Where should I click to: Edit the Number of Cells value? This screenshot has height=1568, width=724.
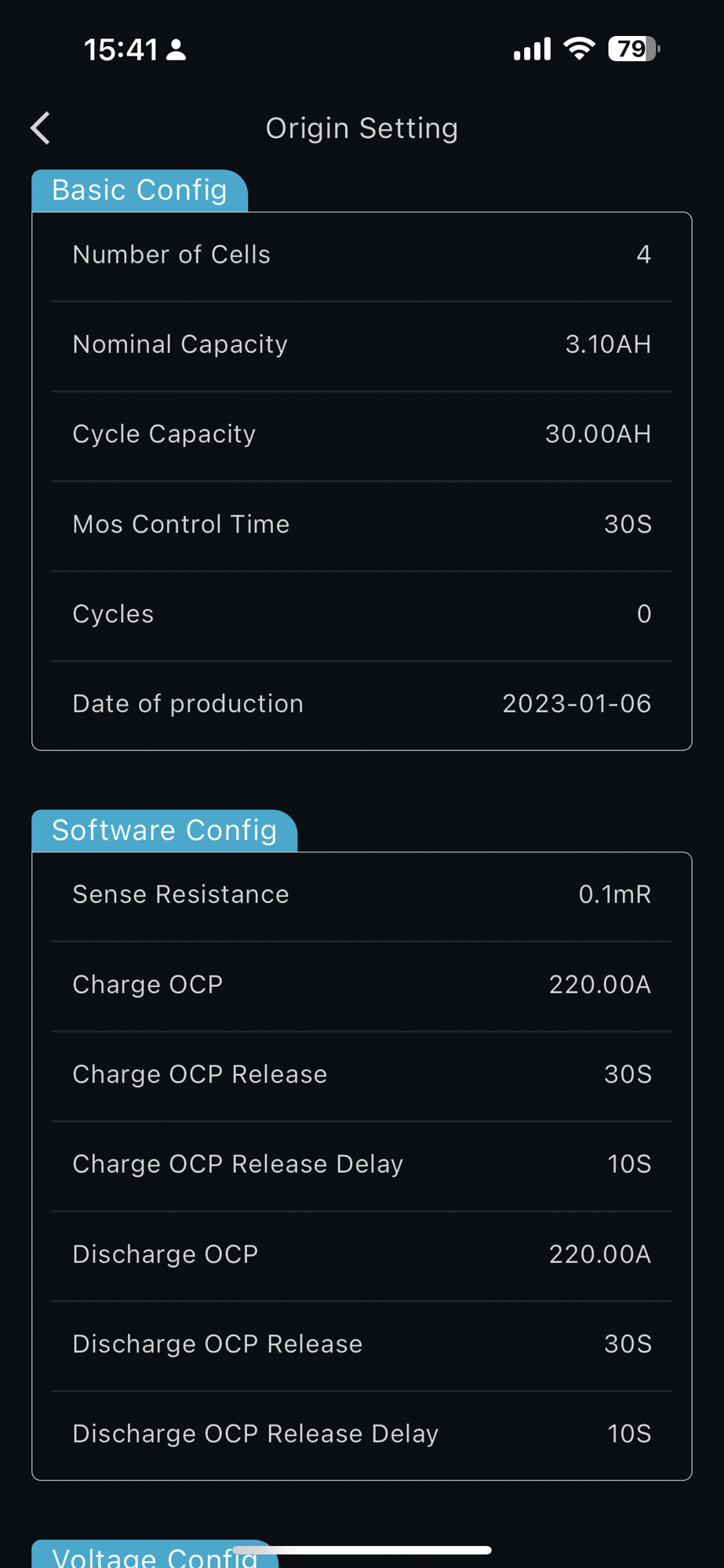[x=643, y=255]
